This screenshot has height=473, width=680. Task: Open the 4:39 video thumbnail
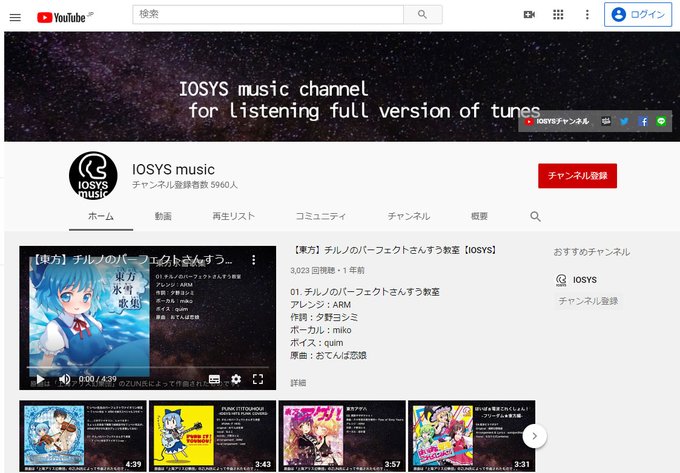(82, 436)
